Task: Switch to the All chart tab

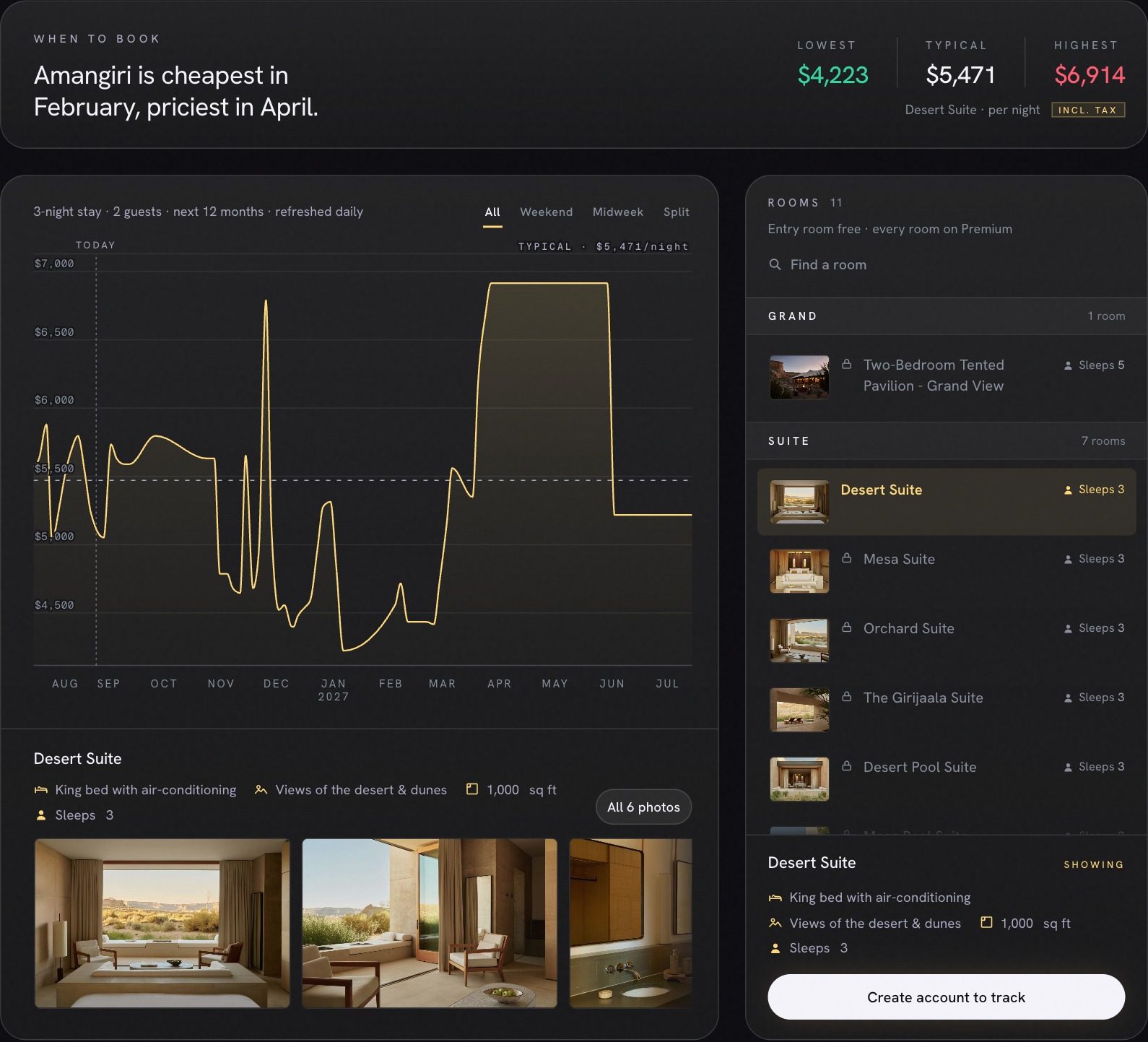Action: [492, 212]
